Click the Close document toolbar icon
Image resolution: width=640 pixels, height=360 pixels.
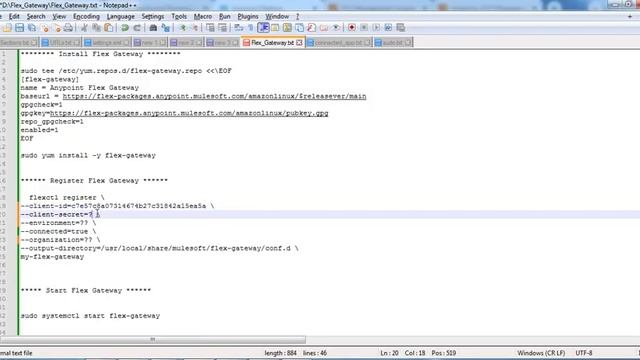coord(45,28)
